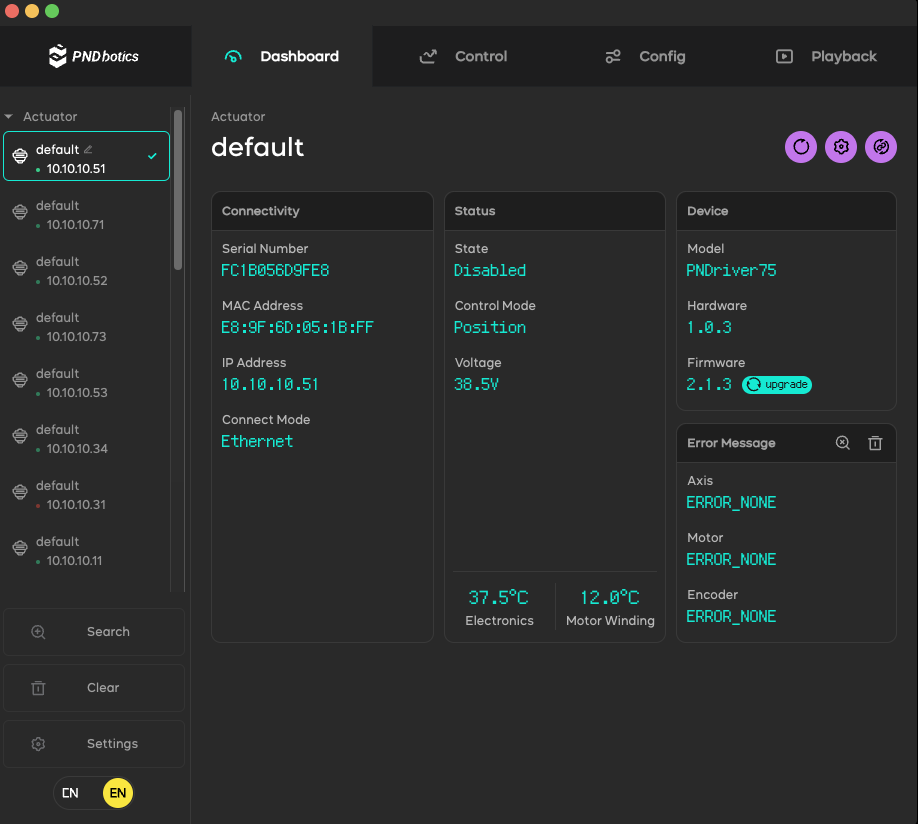Click the PNDriver75 model value
The width and height of the screenshot is (918, 824).
(731, 271)
